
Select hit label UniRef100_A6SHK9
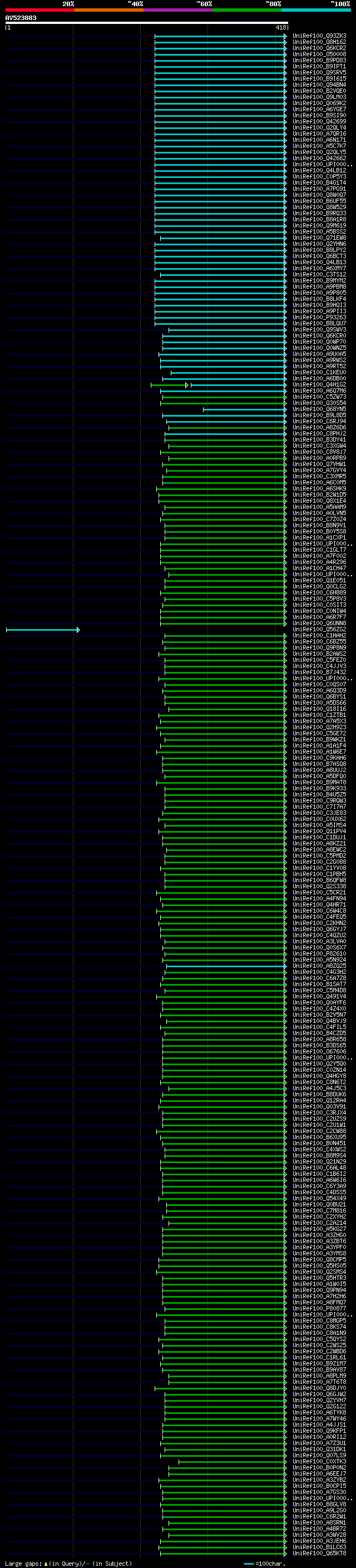point(319,489)
